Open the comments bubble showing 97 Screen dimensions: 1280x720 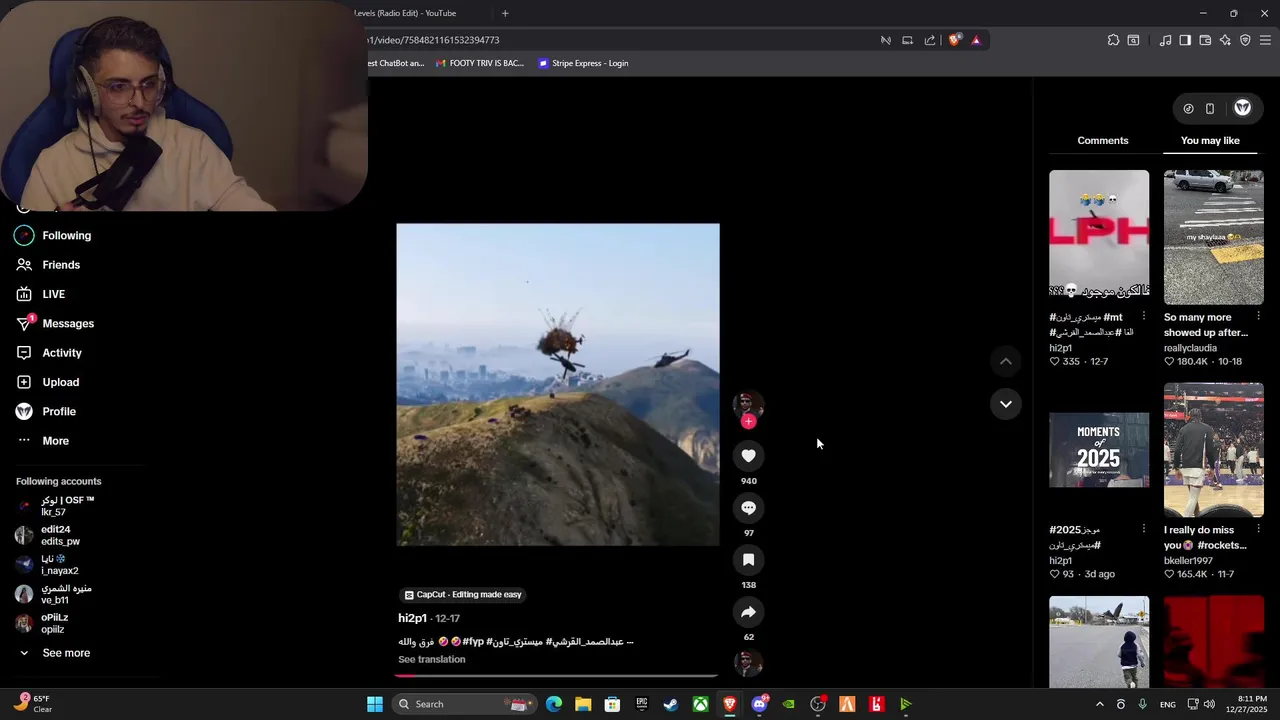[x=748, y=508]
